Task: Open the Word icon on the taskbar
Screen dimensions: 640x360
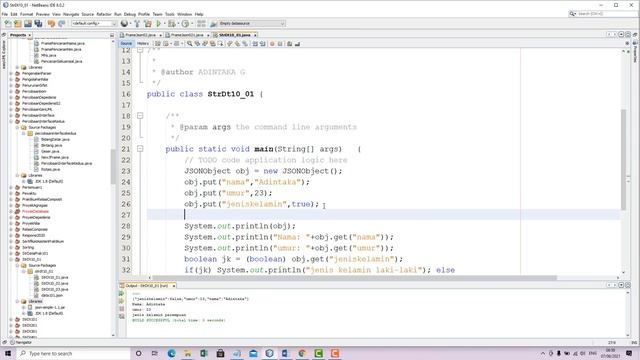Action: [x=286, y=353]
